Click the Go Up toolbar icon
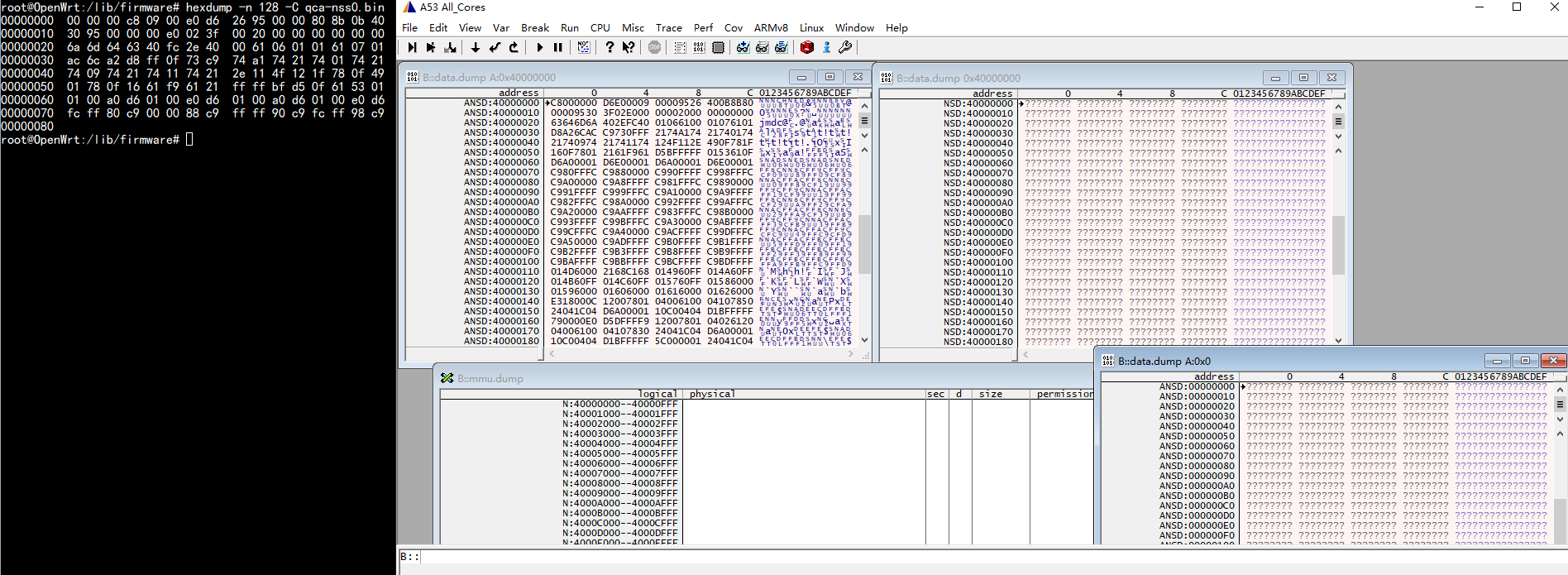1568x575 pixels. point(514,47)
